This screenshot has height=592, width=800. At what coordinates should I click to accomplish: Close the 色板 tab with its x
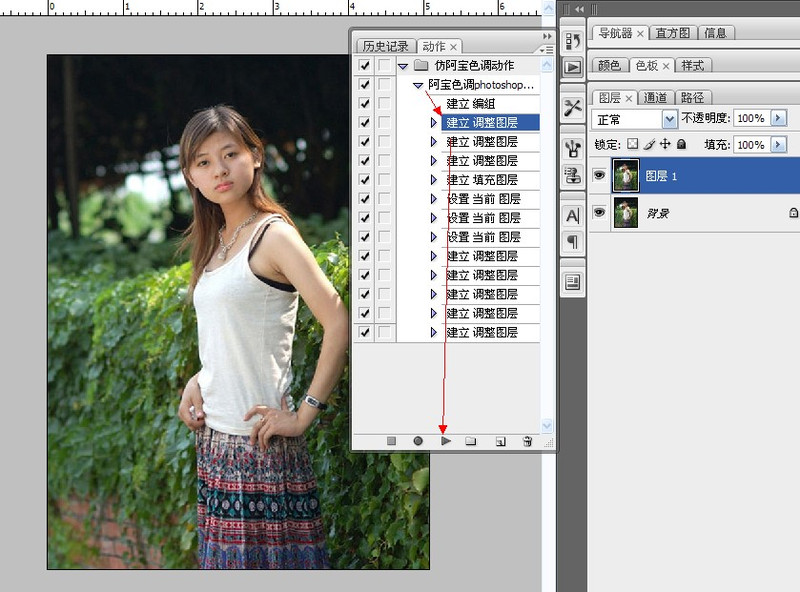click(666, 66)
